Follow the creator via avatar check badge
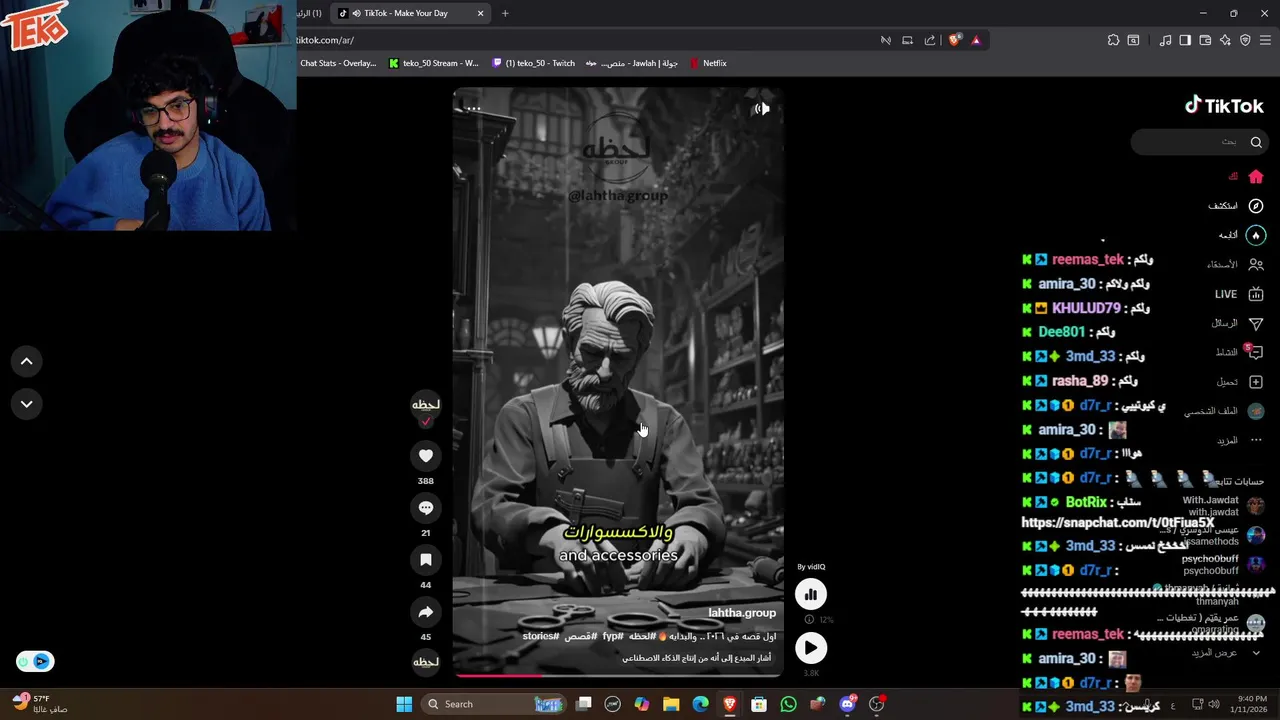Screen dimensions: 1280x720 [x=426, y=422]
